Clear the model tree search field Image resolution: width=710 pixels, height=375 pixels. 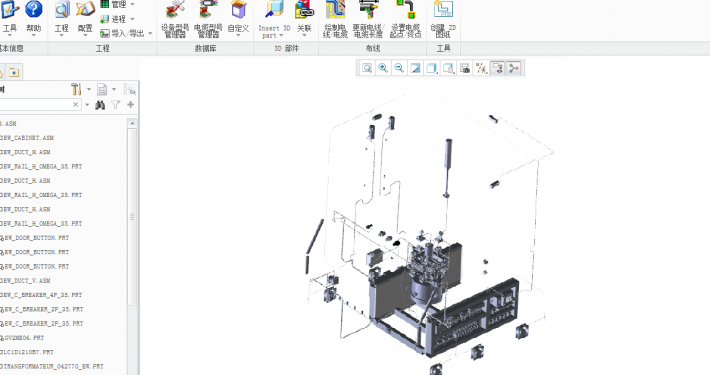76,105
